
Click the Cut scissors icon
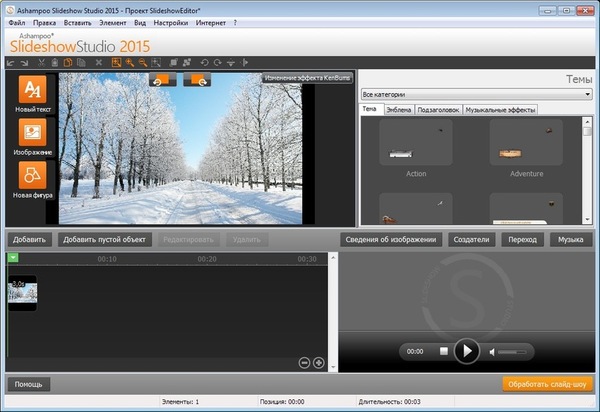pyautogui.click(x=41, y=63)
